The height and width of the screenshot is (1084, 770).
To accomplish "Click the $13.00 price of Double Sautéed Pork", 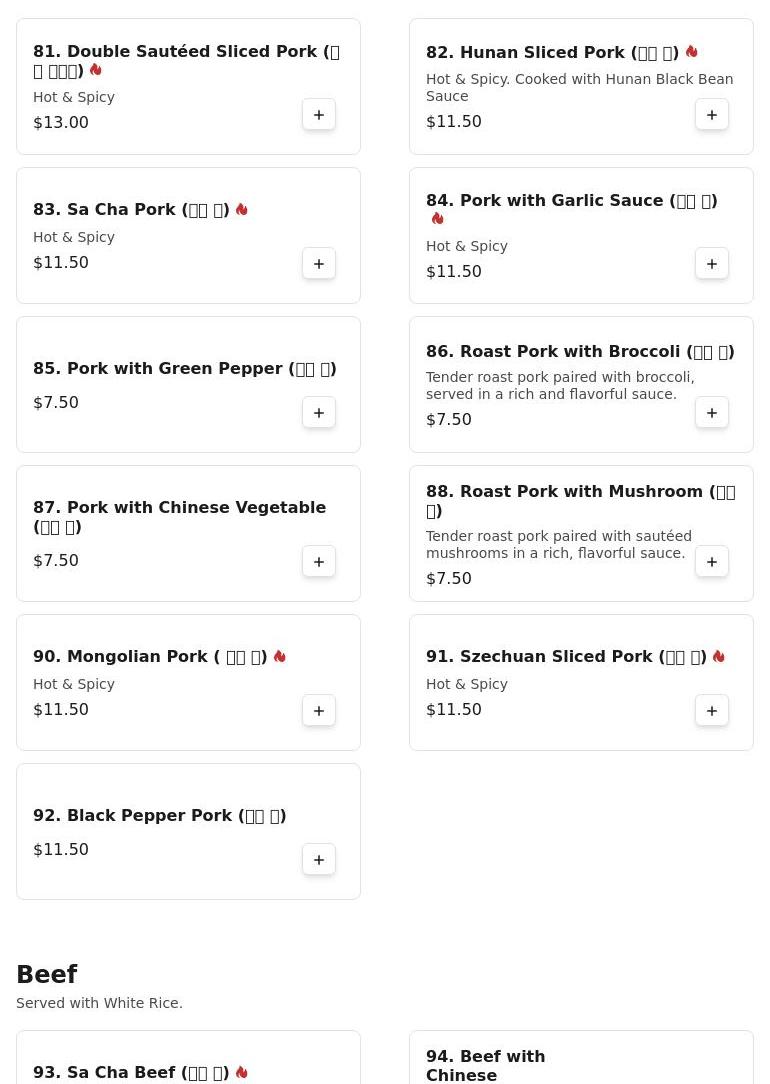I will tap(61, 122).
